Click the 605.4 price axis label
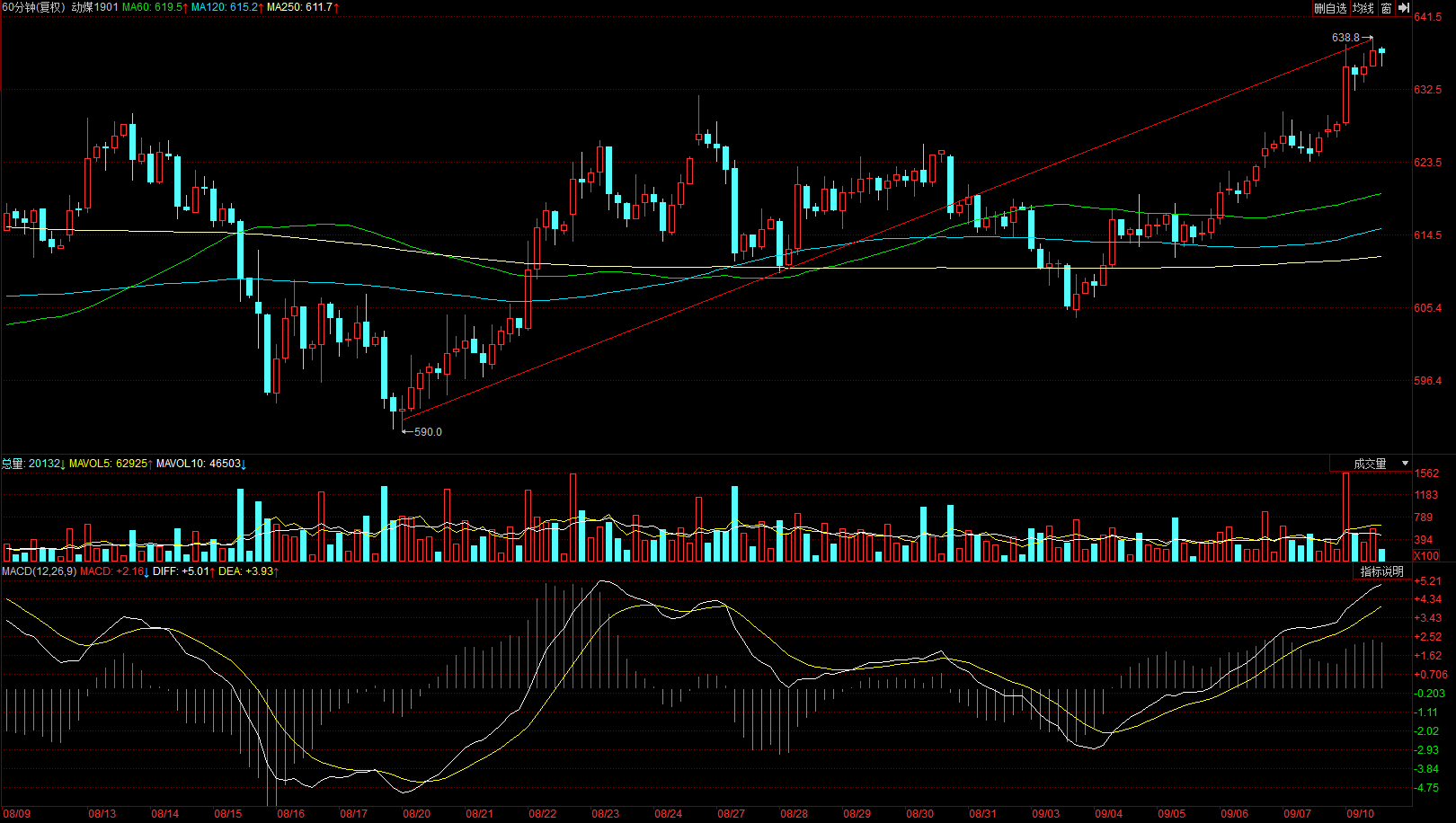Viewport: 1456px width, 823px height. [x=1427, y=308]
